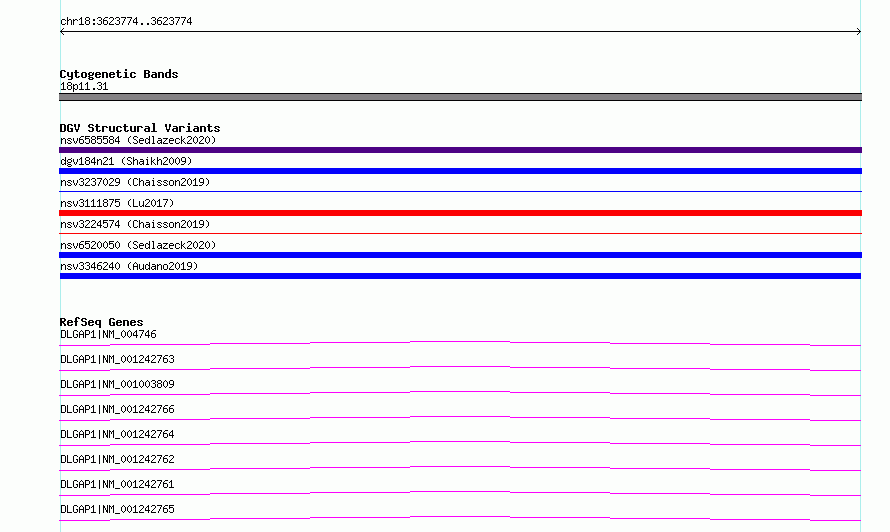Open transcript DLGAP1|NM_001242765

[117, 509]
